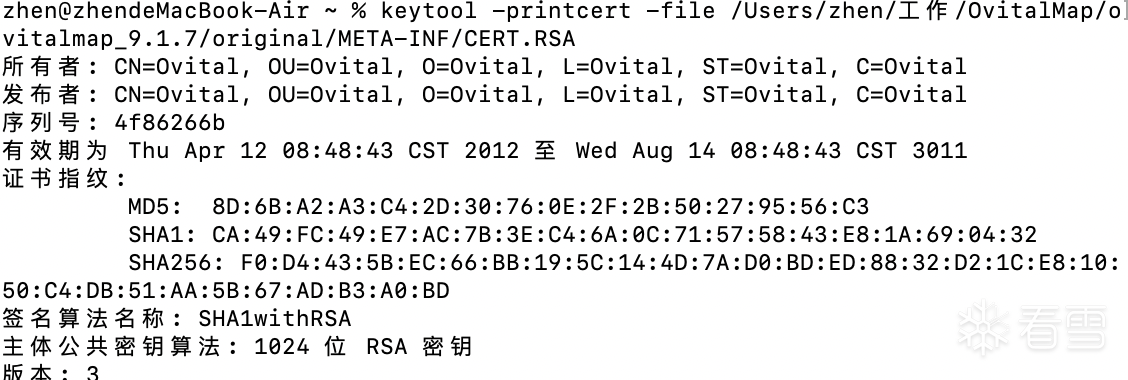Click the 1024 位 RSA key text
The image size is (1128, 380).
[363, 347]
